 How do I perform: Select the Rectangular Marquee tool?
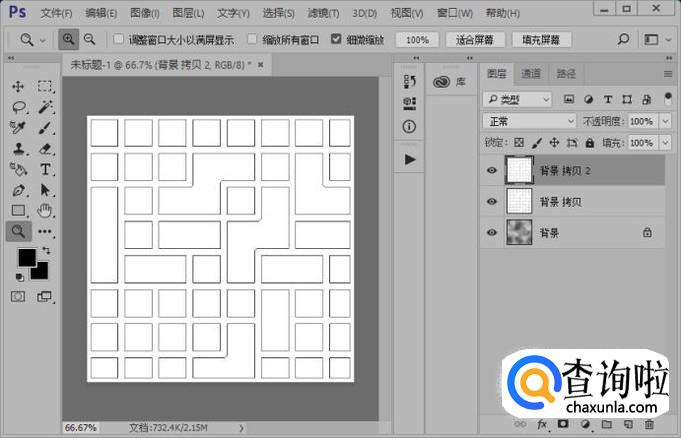(x=45, y=87)
